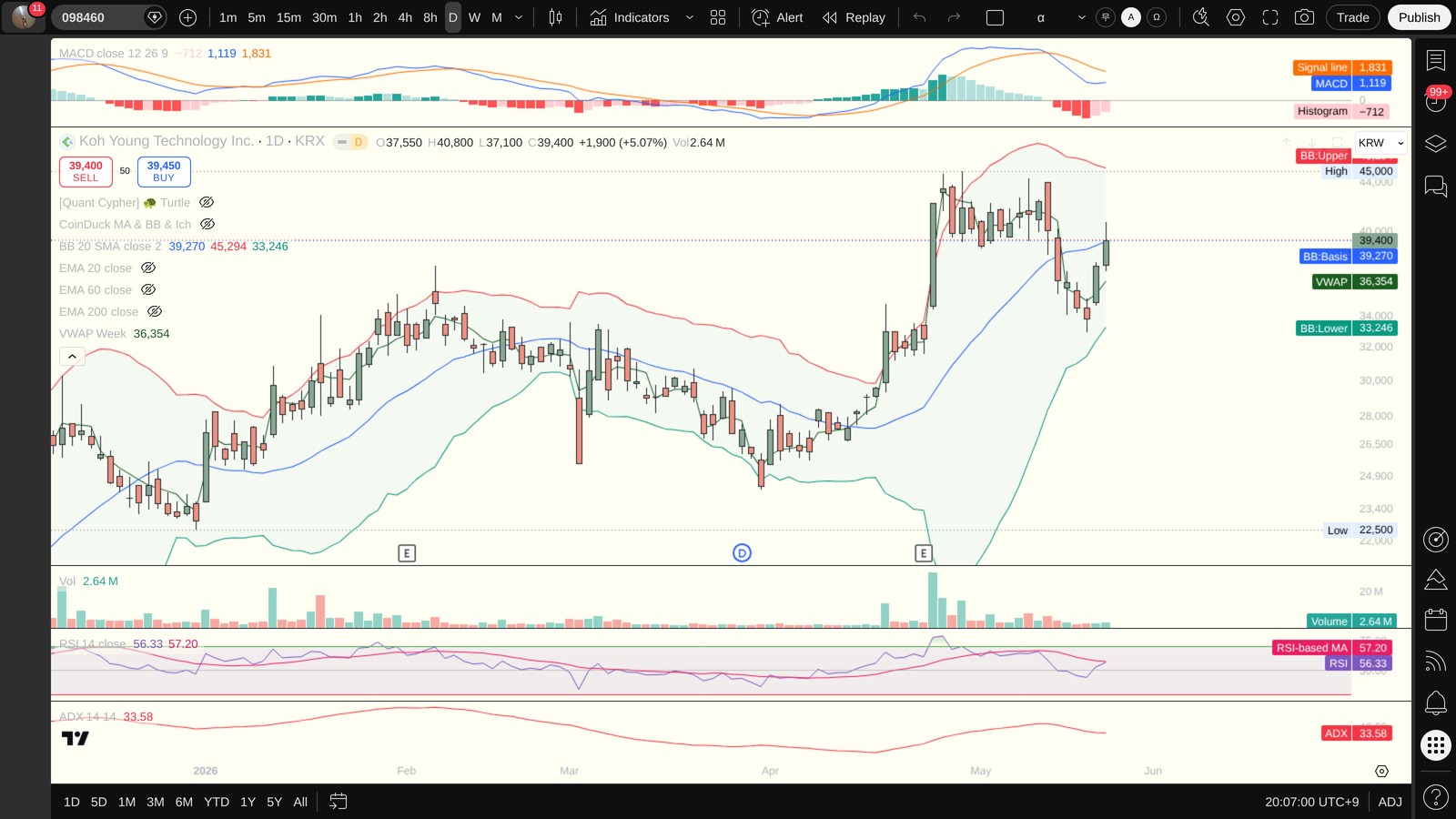Screen dimensions: 1456x819
Task: Select the 5Y date range
Action: tap(274, 802)
